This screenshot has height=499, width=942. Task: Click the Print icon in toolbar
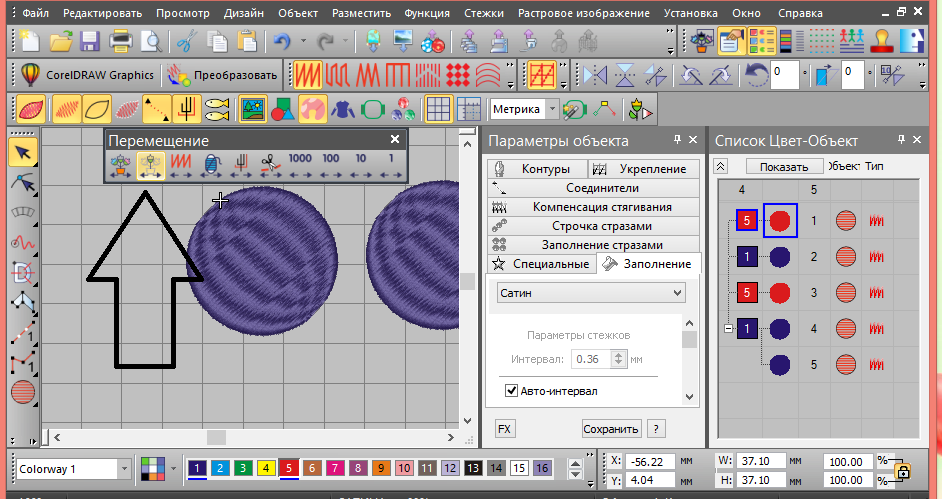pyautogui.click(x=121, y=42)
